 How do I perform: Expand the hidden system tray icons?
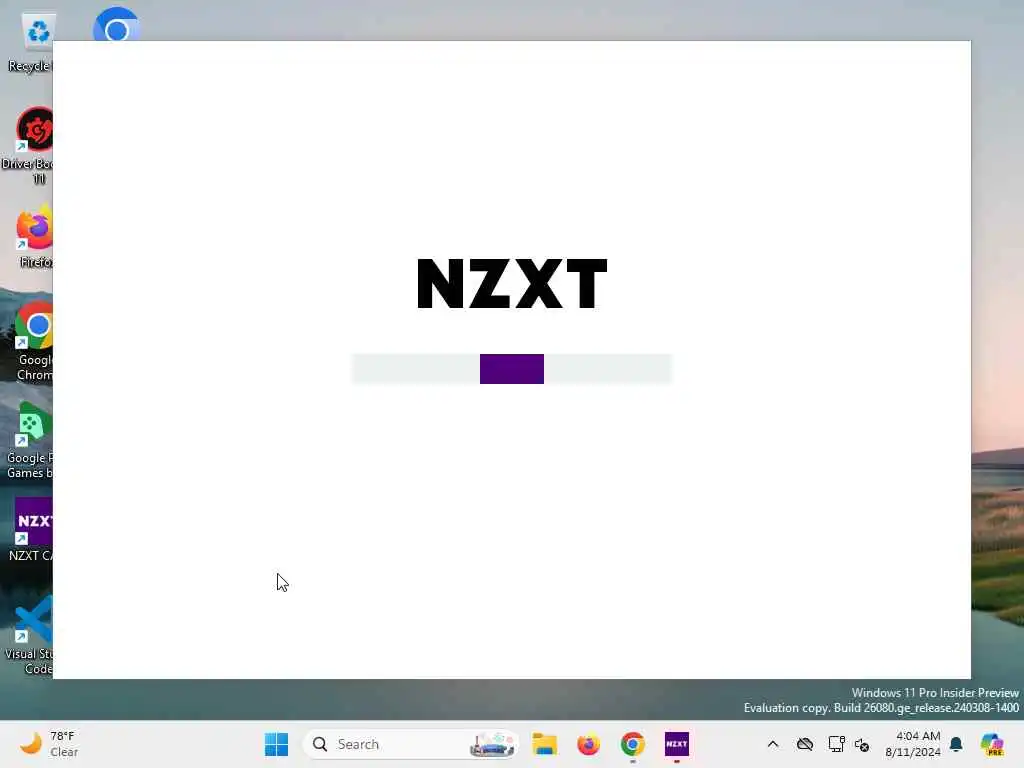click(773, 744)
